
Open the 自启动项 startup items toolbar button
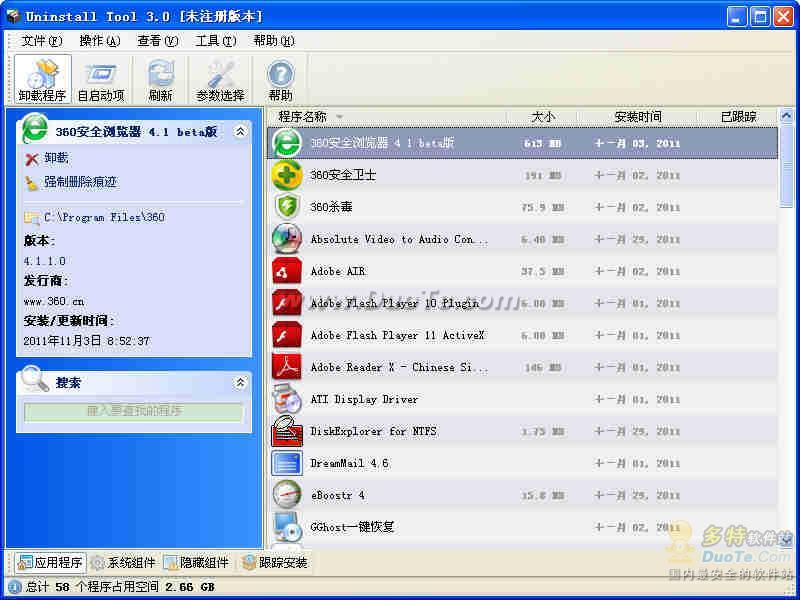[x=101, y=80]
